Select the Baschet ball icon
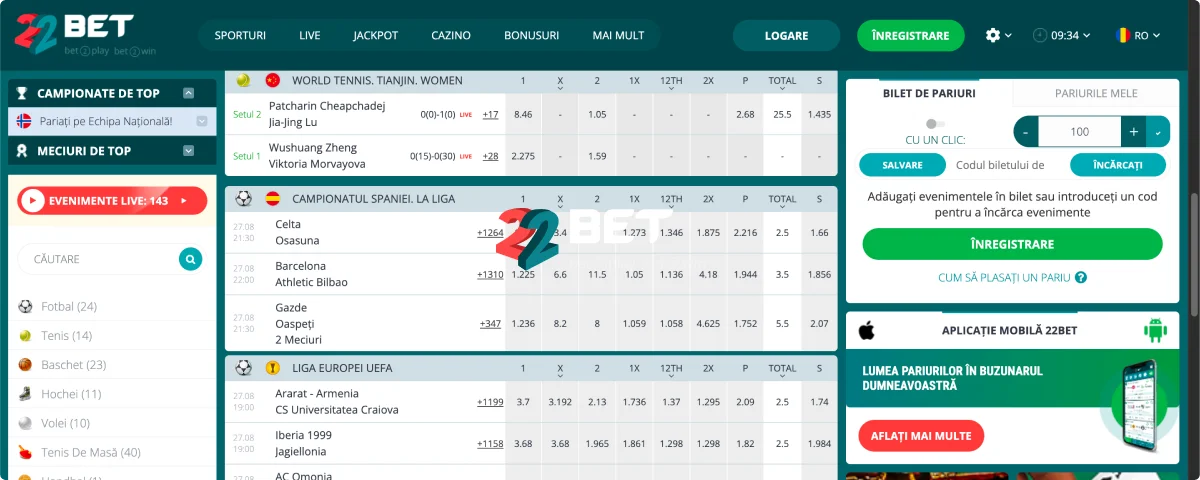The height and width of the screenshot is (480, 1200). click(x=25, y=365)
